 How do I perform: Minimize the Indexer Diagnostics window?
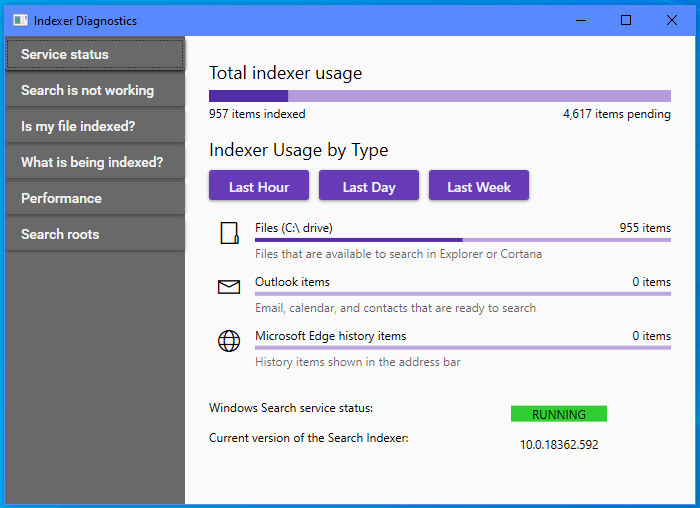click(581, 21)
